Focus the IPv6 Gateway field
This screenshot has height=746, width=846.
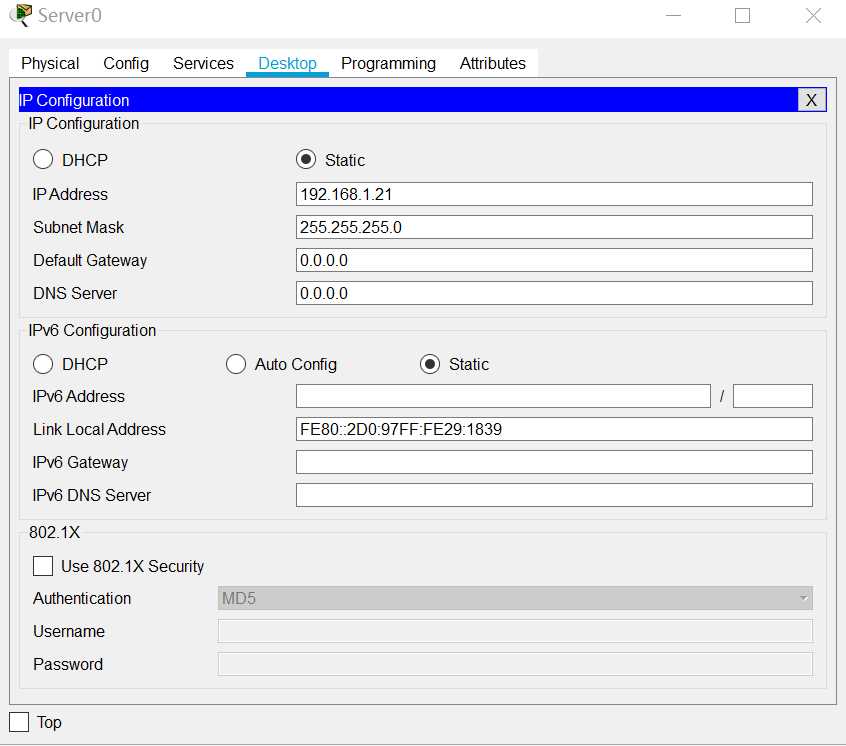(554, 462)
